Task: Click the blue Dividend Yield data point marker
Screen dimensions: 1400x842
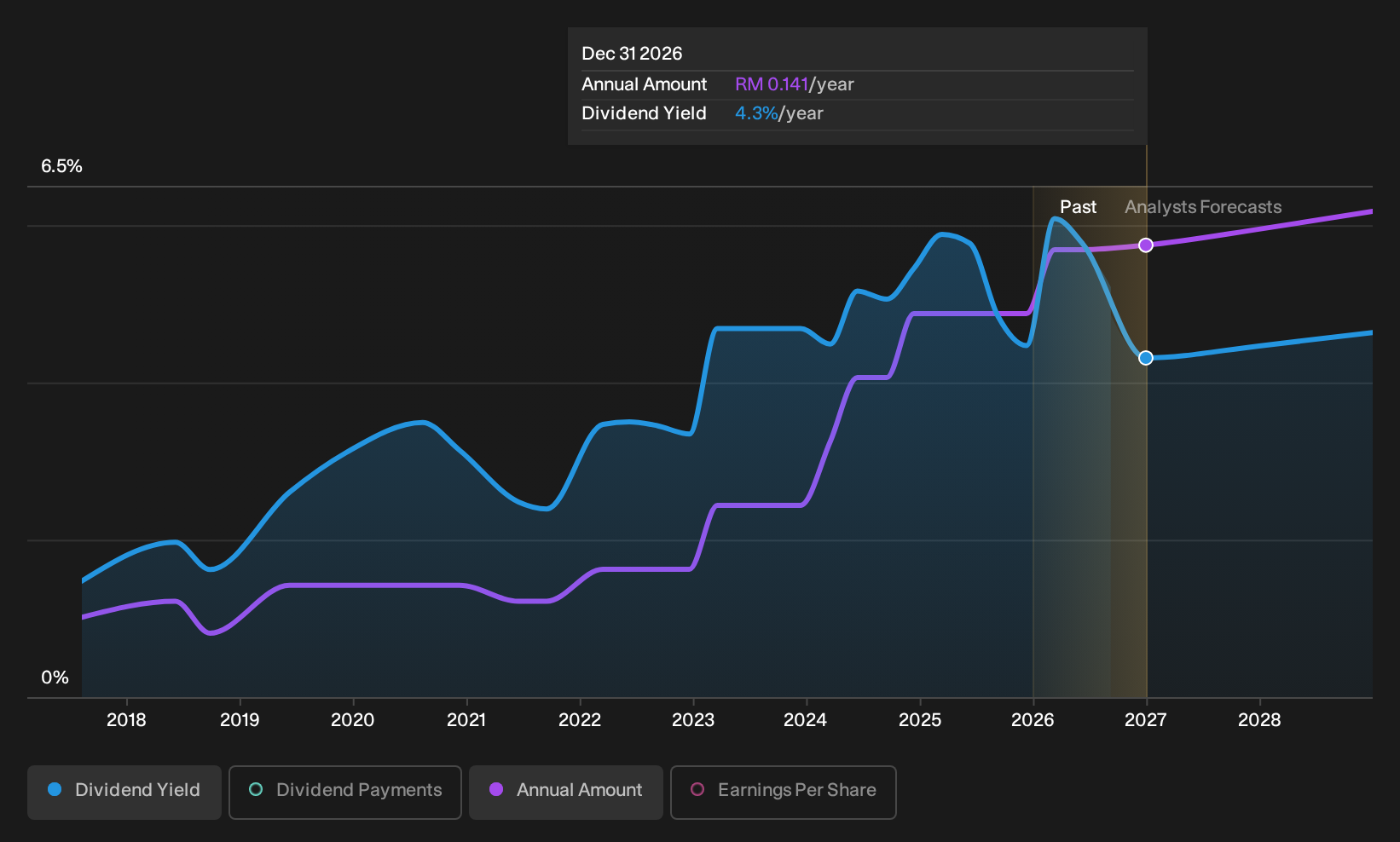Action: [1146, 358]
